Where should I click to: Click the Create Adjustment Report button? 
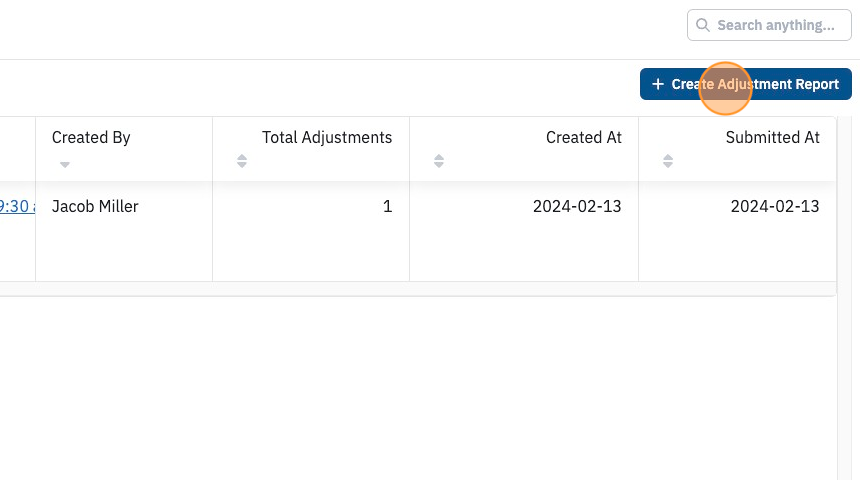pos(745,84)
